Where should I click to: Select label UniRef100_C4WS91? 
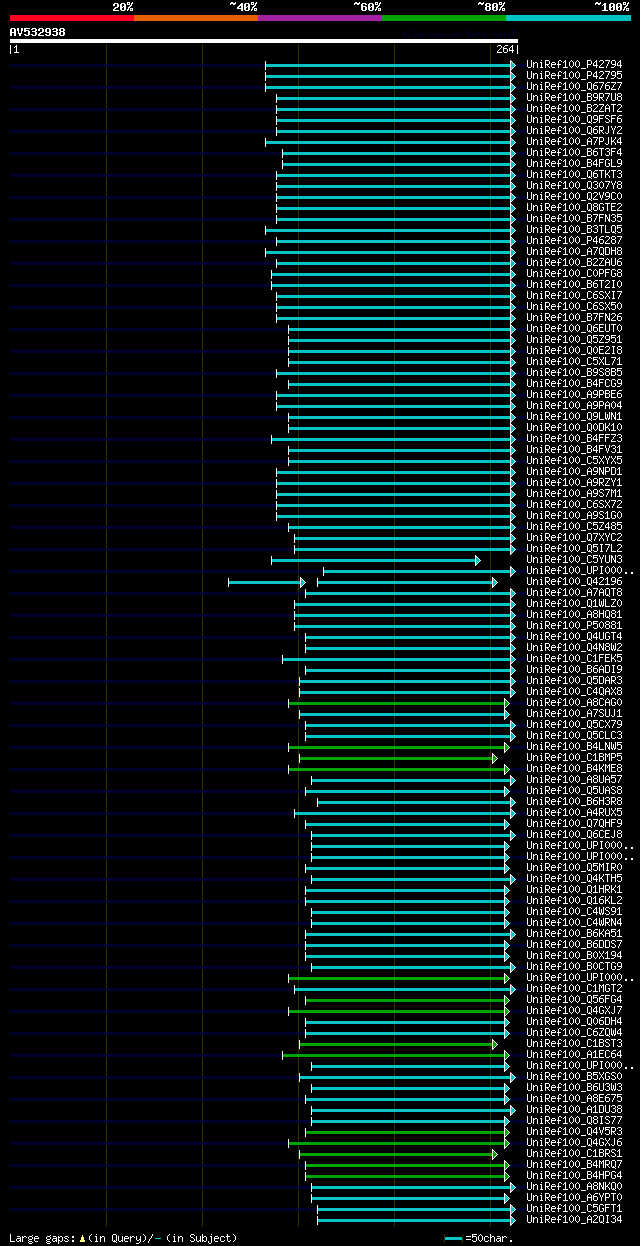[x=574, y=912]
